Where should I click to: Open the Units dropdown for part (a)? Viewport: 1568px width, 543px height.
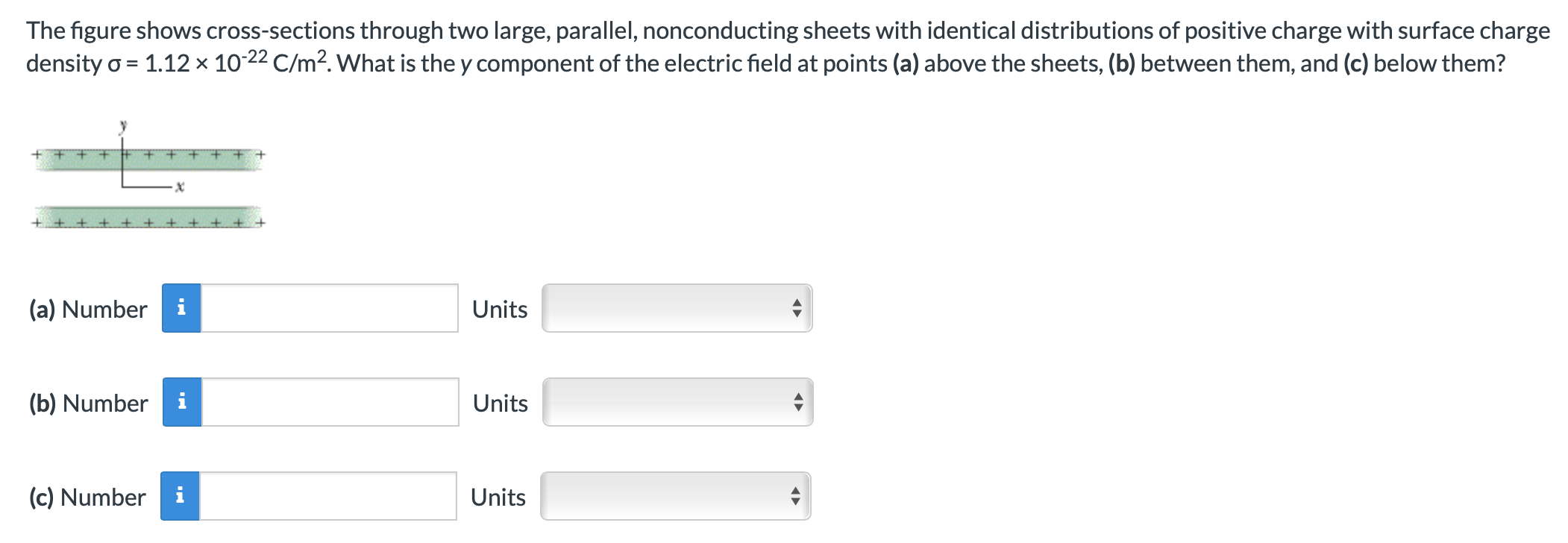click(x=675, y=309)
